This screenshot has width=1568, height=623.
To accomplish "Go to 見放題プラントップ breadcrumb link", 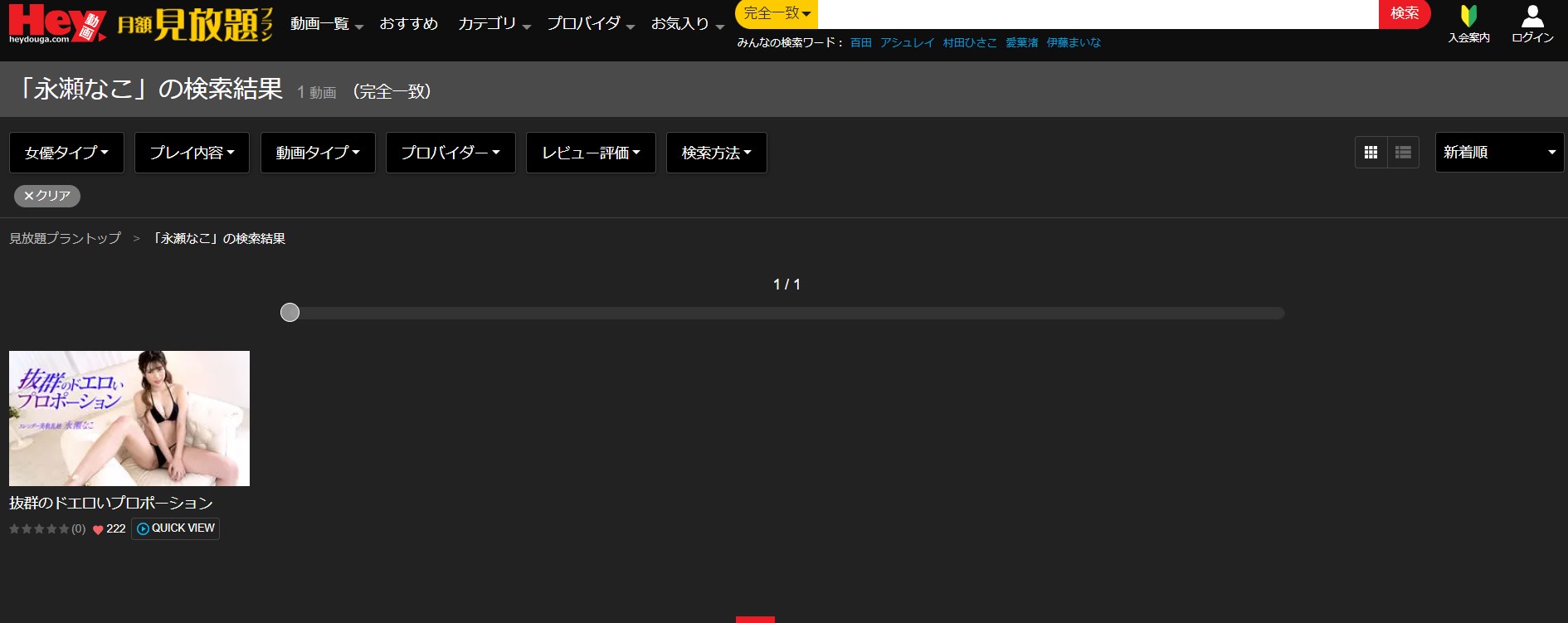I will click(x=65, y=238).
